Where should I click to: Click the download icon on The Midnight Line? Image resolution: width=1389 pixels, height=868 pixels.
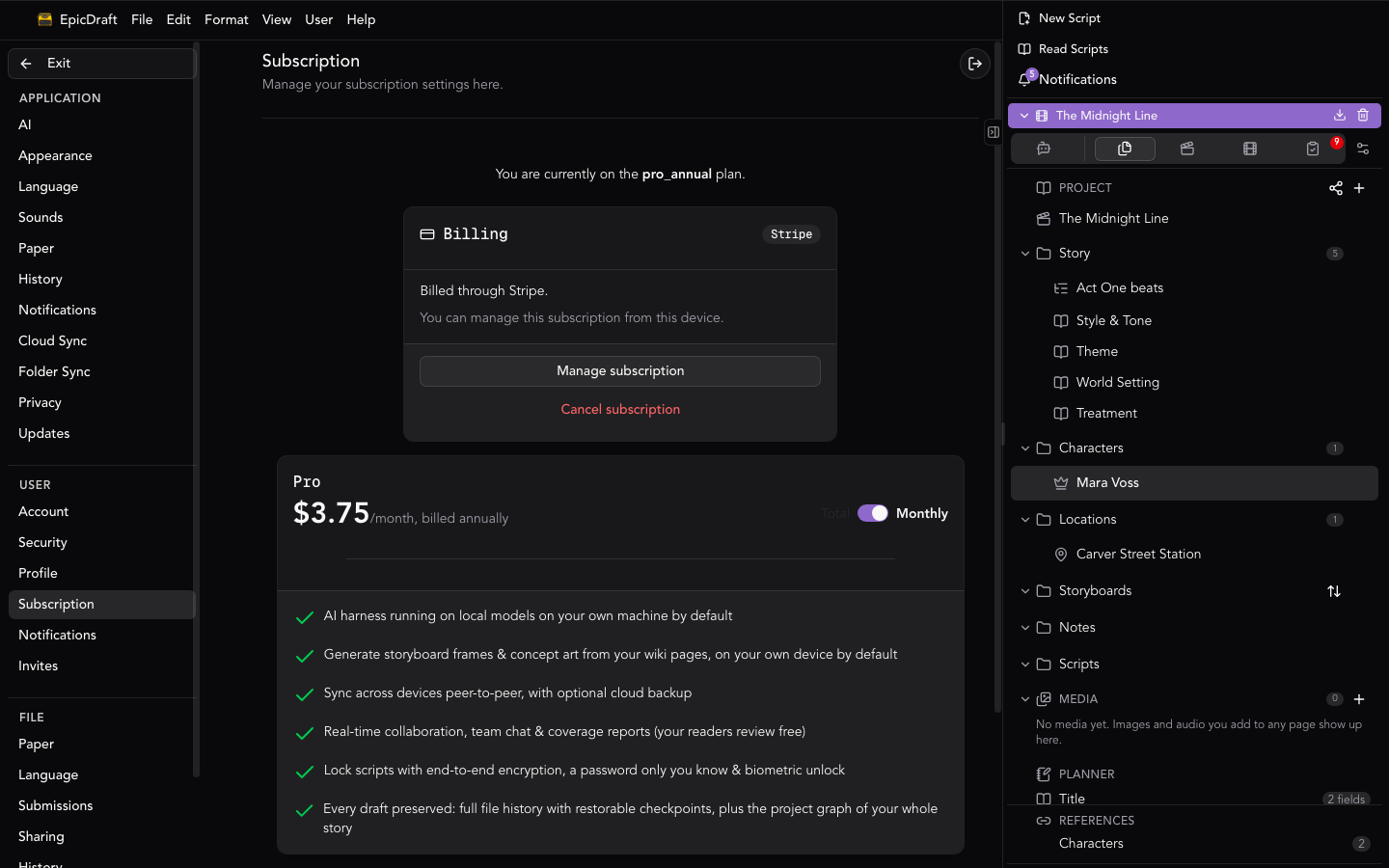click(x=1340, y=116)
